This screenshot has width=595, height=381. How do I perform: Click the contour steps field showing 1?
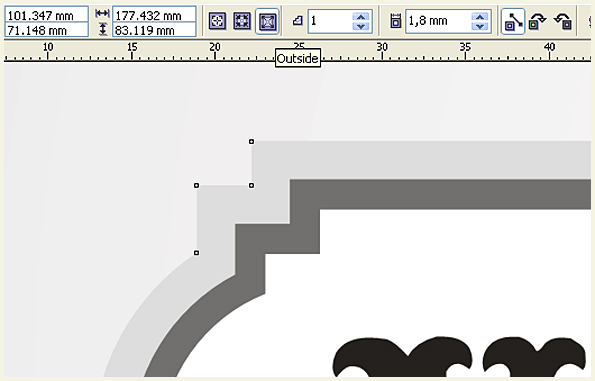(x=330, y=21)
